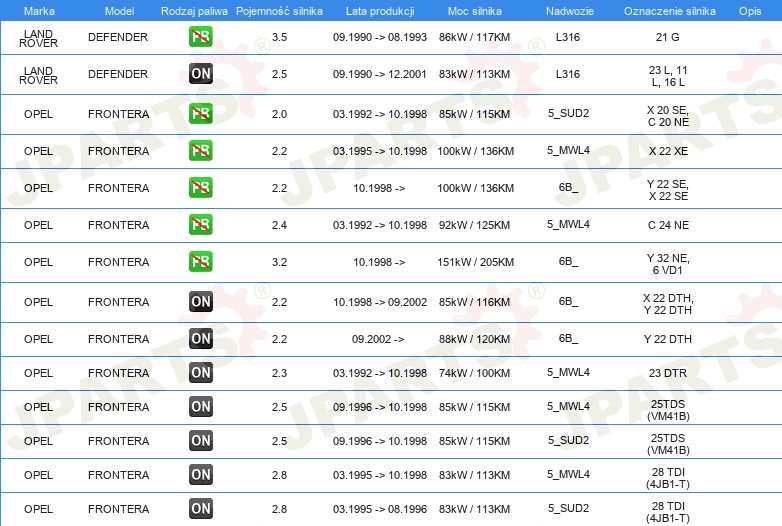Select engine capacity 2.3
The image size is (782, 526).
point(279,373)
